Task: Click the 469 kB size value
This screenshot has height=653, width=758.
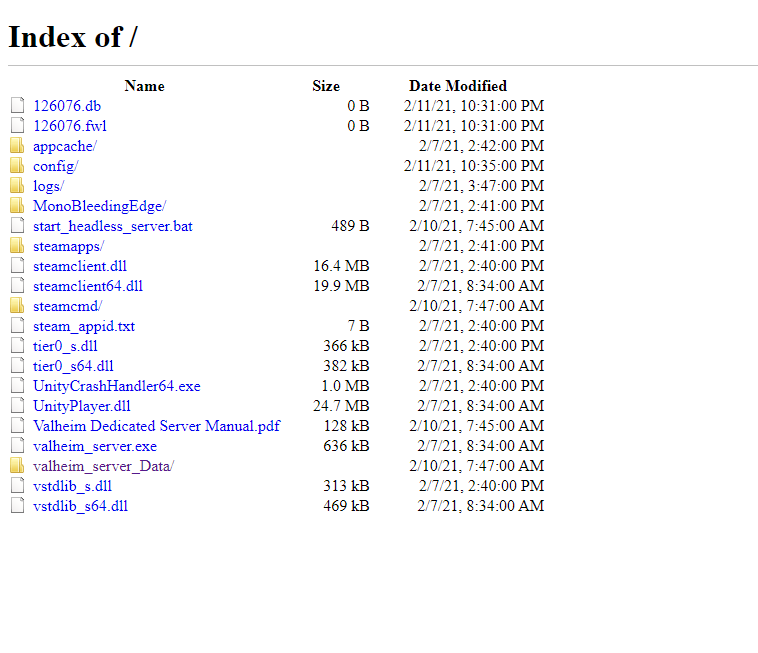Action: tap(347, 506)
